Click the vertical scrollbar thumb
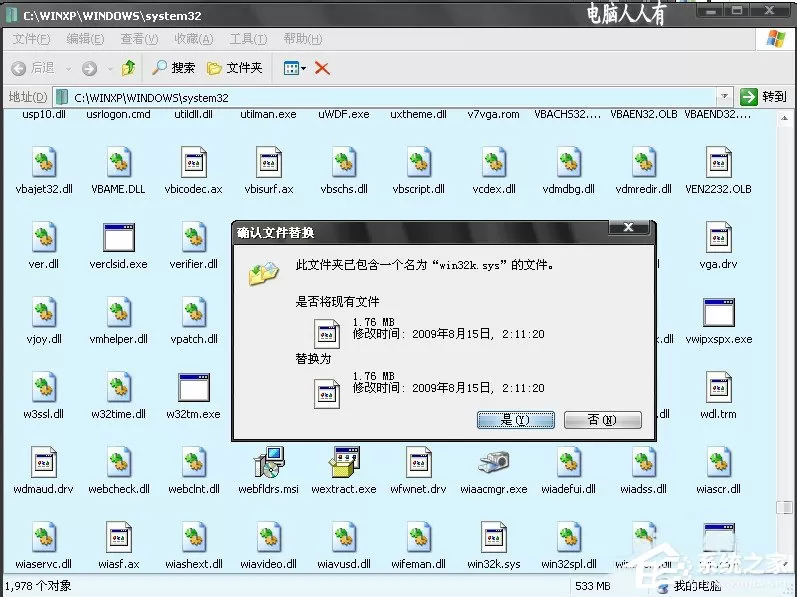 pos(784,507)
